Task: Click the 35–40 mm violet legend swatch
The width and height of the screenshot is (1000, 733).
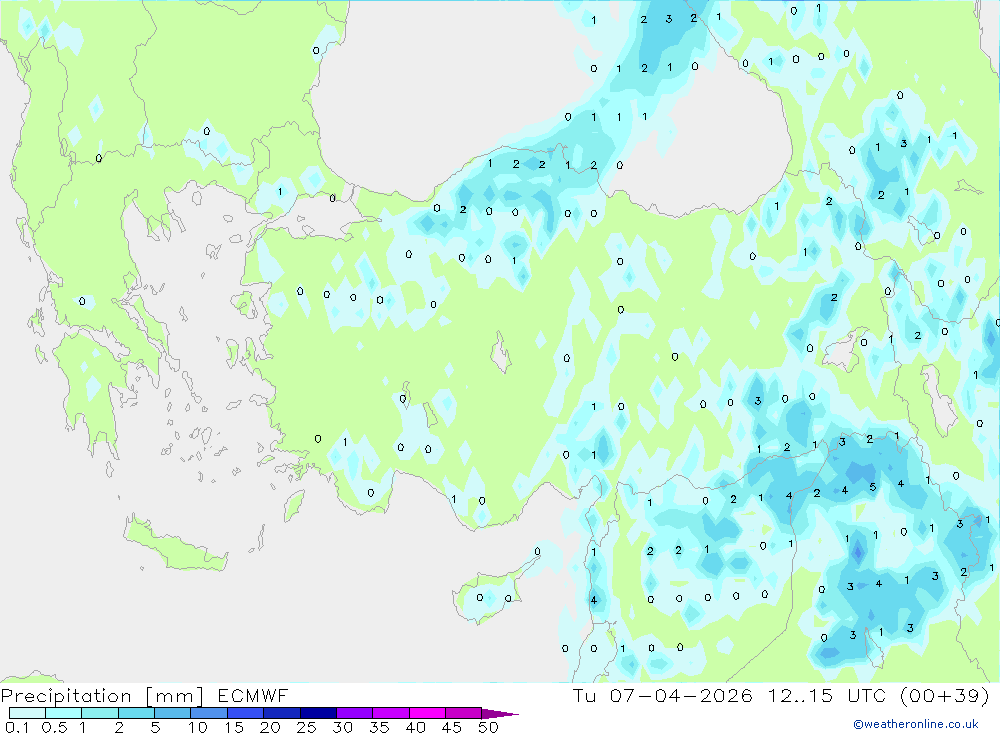Action: [x=390, y=713]
